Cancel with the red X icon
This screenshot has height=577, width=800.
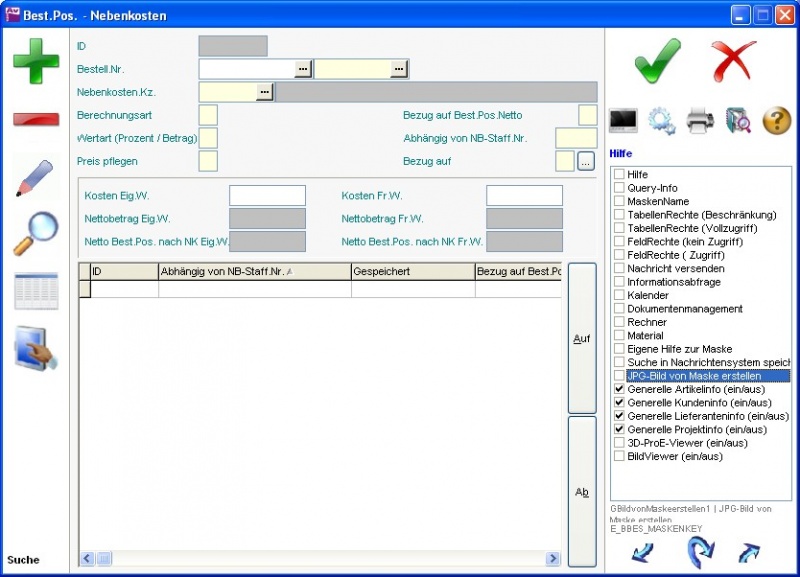click(735, 62)
